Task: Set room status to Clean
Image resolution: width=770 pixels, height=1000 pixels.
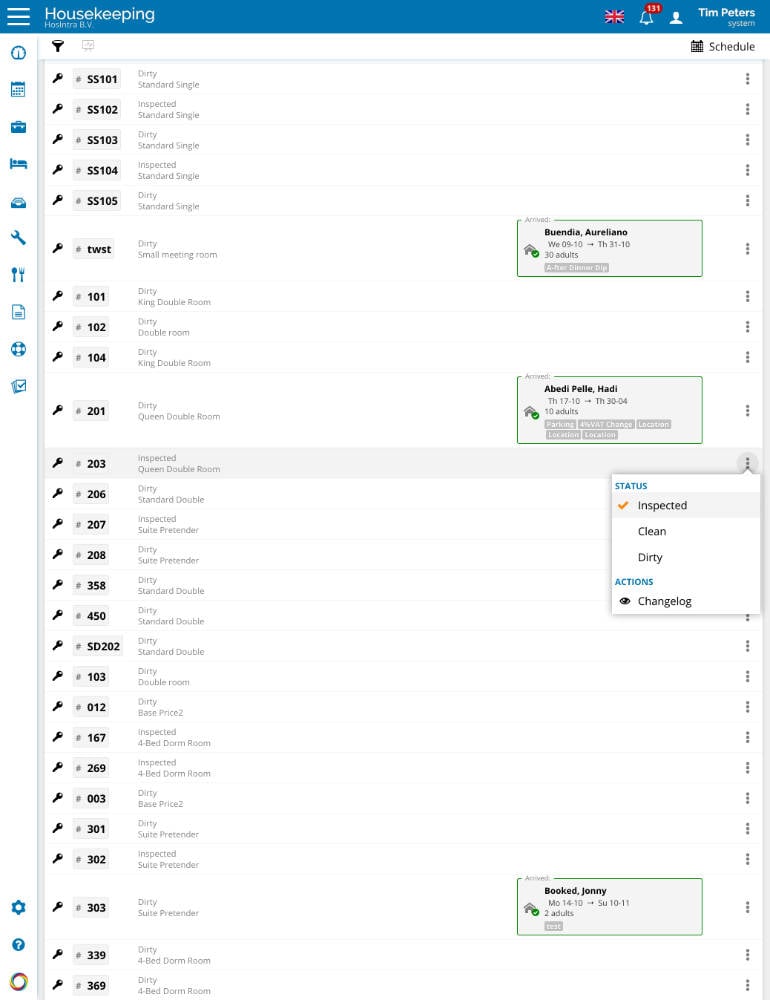Action: tap(652, 532)
